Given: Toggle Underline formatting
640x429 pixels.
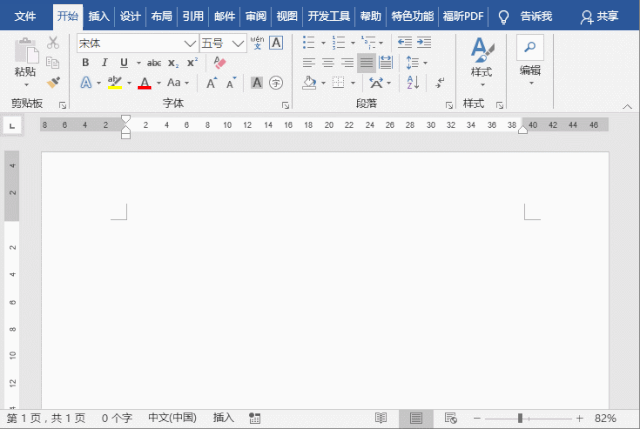Looking at the screenshot, I should point(124,62).
